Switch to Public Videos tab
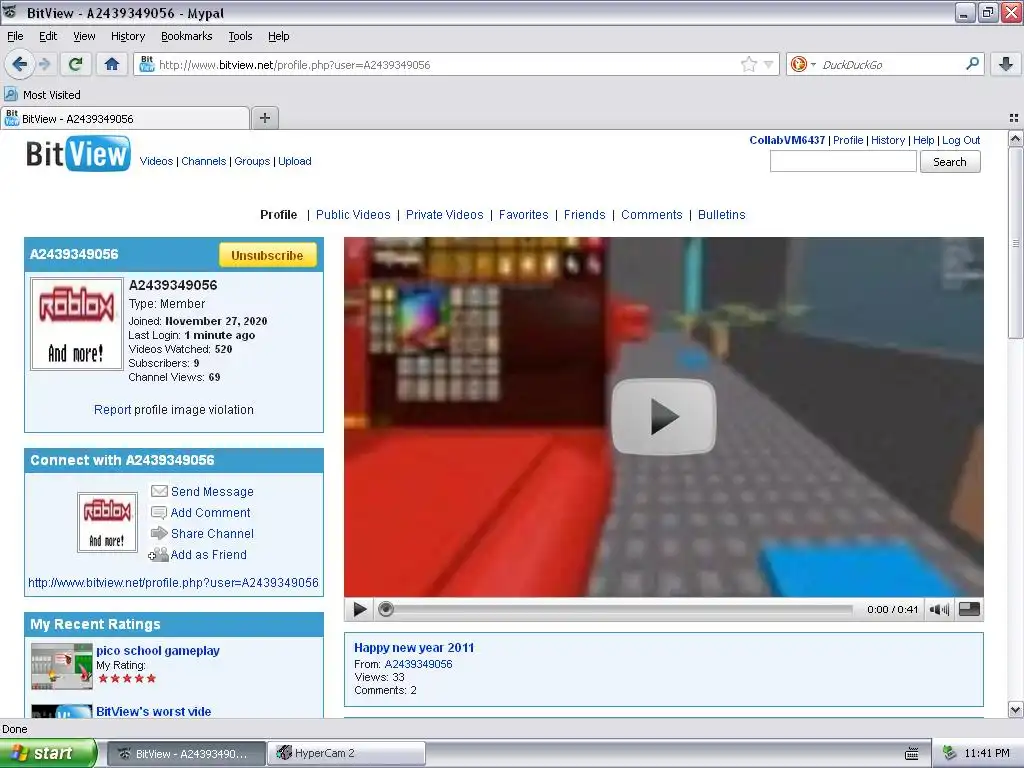1024x768 pixels. click(353, 215)
